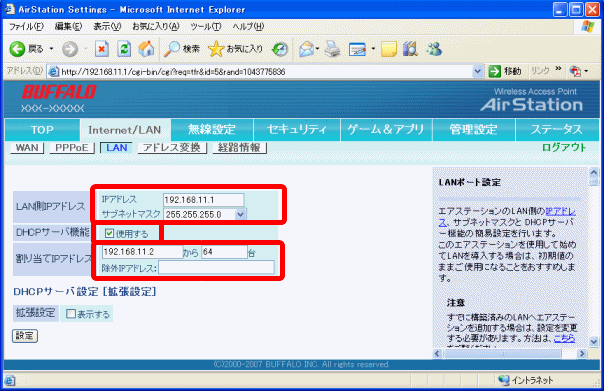Screen dimensions: 604x391
Task: Switch to the セキュリティ tab
Action: pos(297,130)
